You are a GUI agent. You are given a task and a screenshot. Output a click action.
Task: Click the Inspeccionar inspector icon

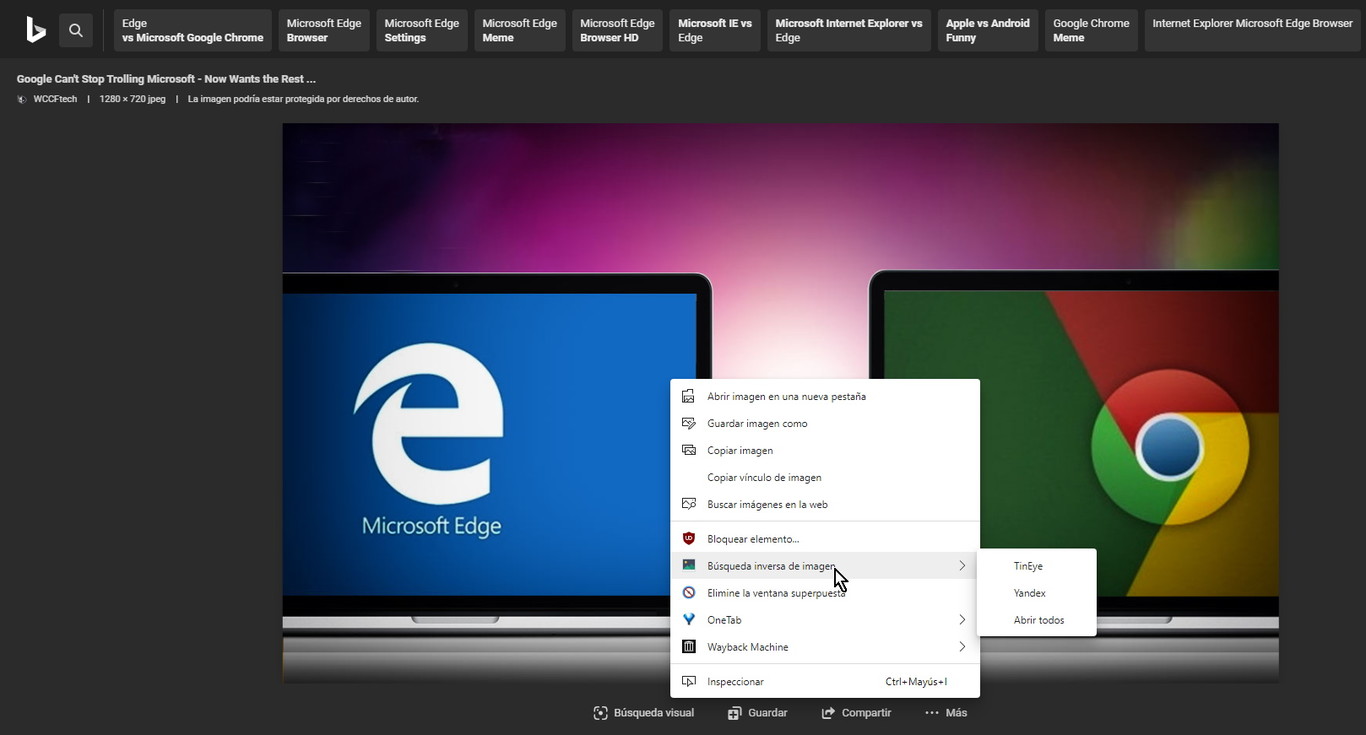(688, 681)
